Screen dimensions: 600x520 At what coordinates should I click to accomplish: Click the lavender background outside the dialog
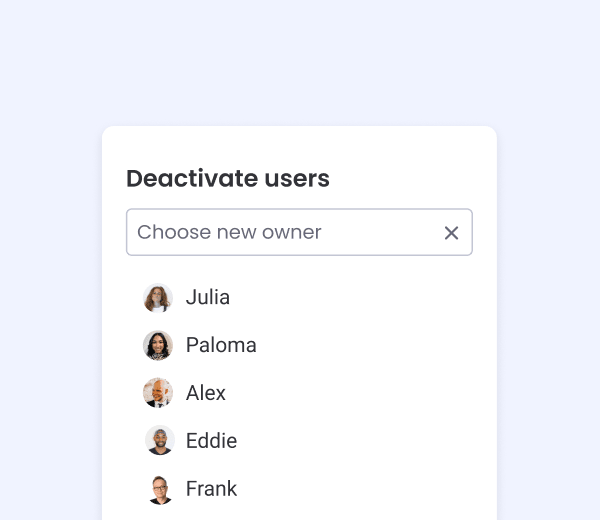(300, 61)
